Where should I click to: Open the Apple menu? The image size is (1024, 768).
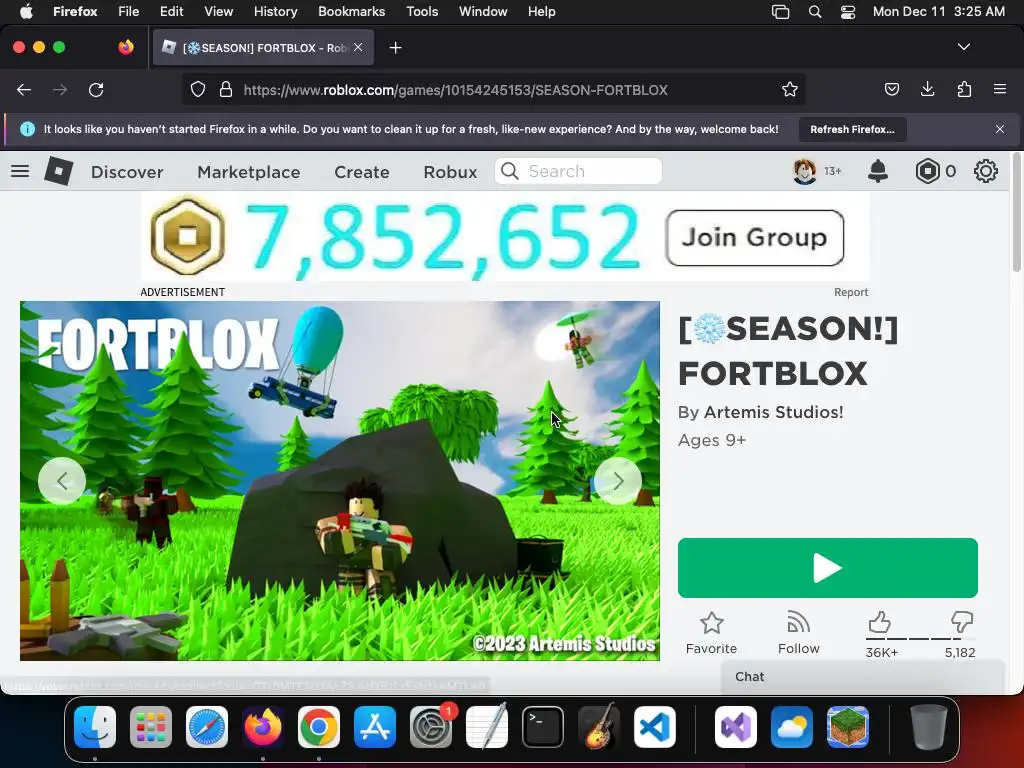point(26,12)
